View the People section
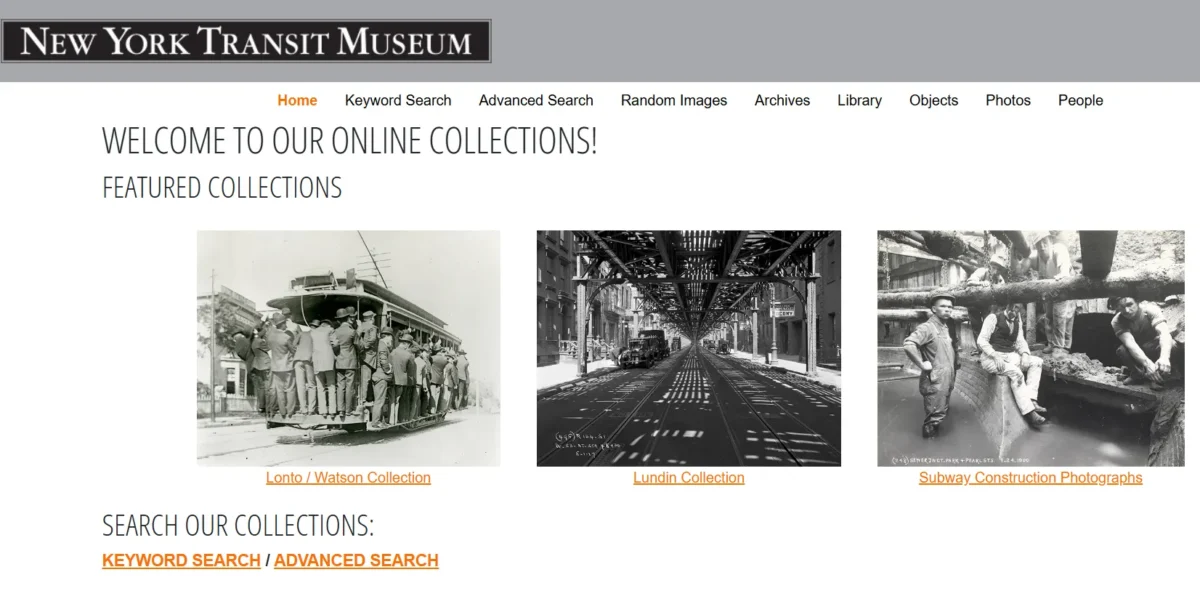This screenshot has width=1200, height=604. tap(1080, 100)
